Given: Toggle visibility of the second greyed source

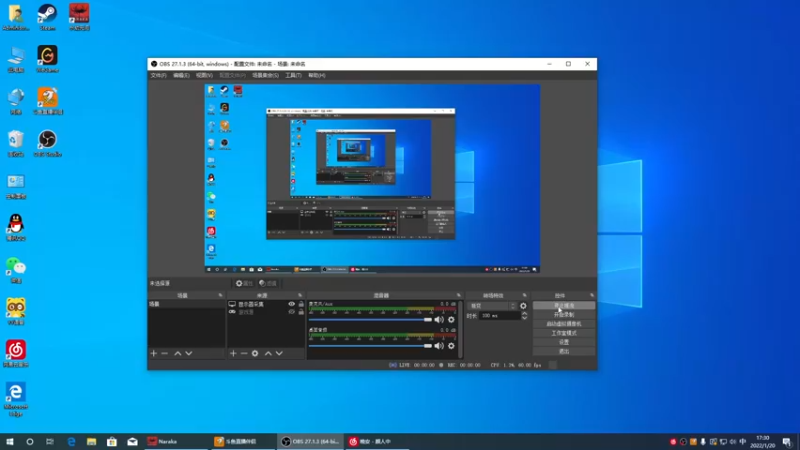Looking at the screenshot, I should tap(291, 312).
